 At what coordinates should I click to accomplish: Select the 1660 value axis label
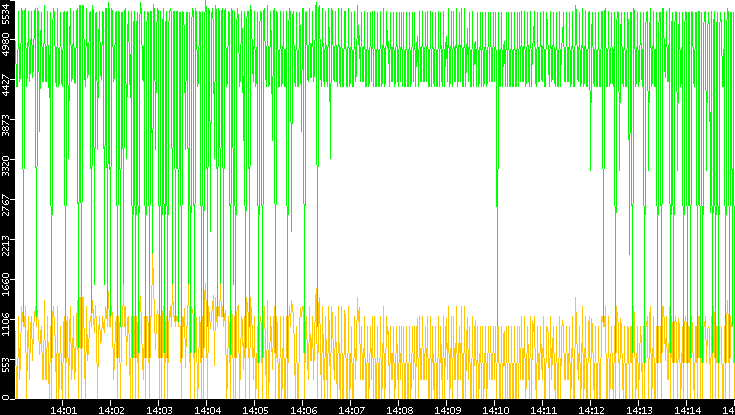[6, 283]
